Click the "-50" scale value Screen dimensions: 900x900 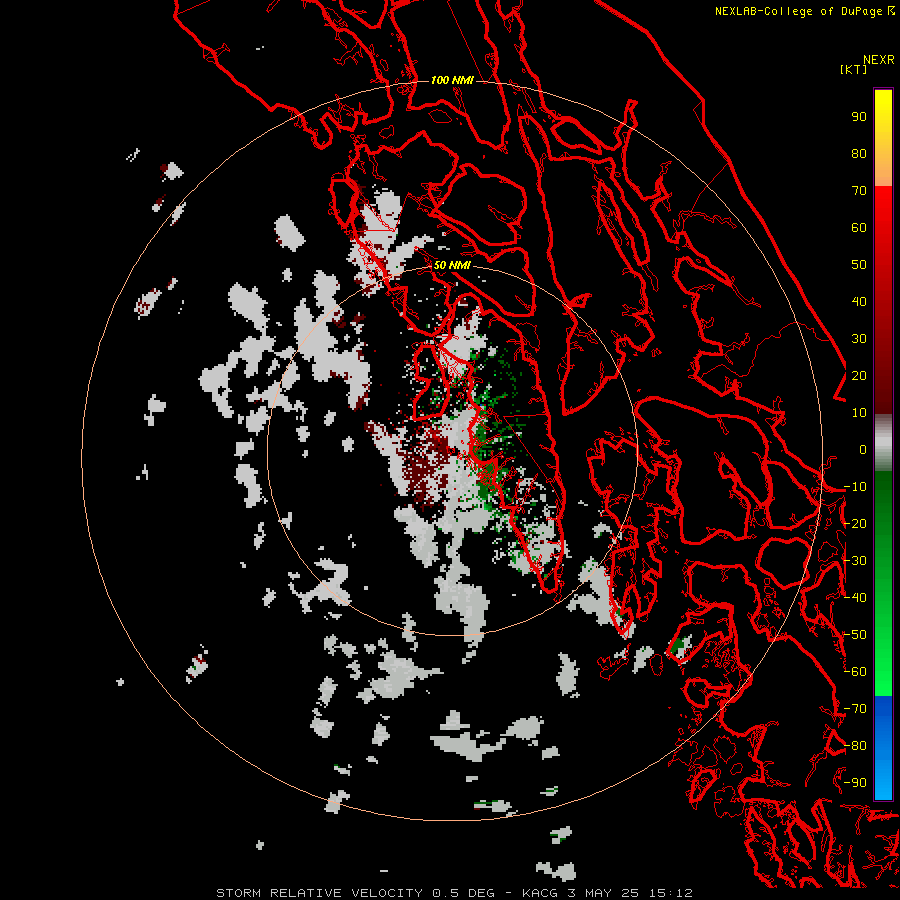(855, 635)
